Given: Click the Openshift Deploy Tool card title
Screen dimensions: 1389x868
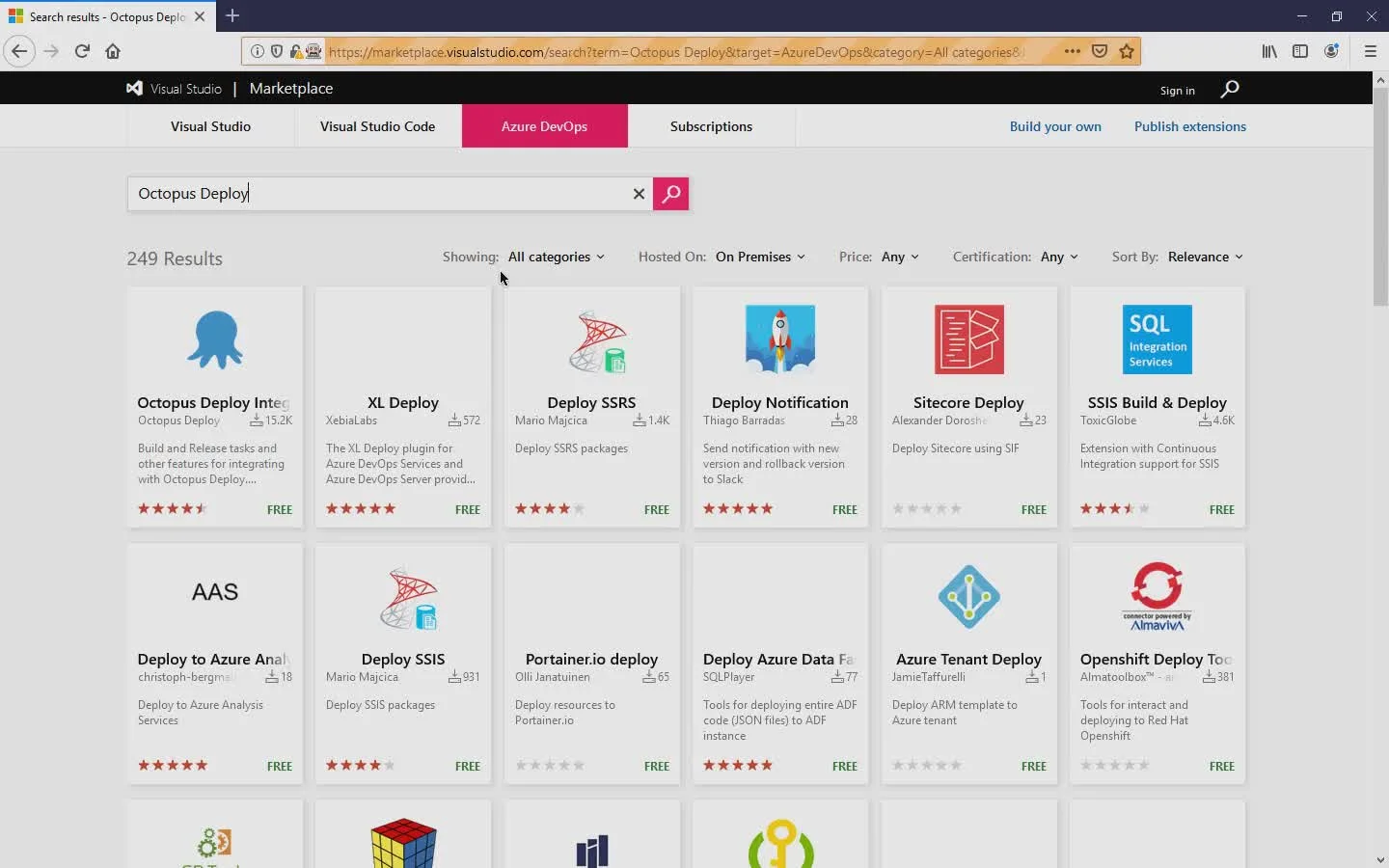Looking at the screenshot, I should [x=1157, y=659].
